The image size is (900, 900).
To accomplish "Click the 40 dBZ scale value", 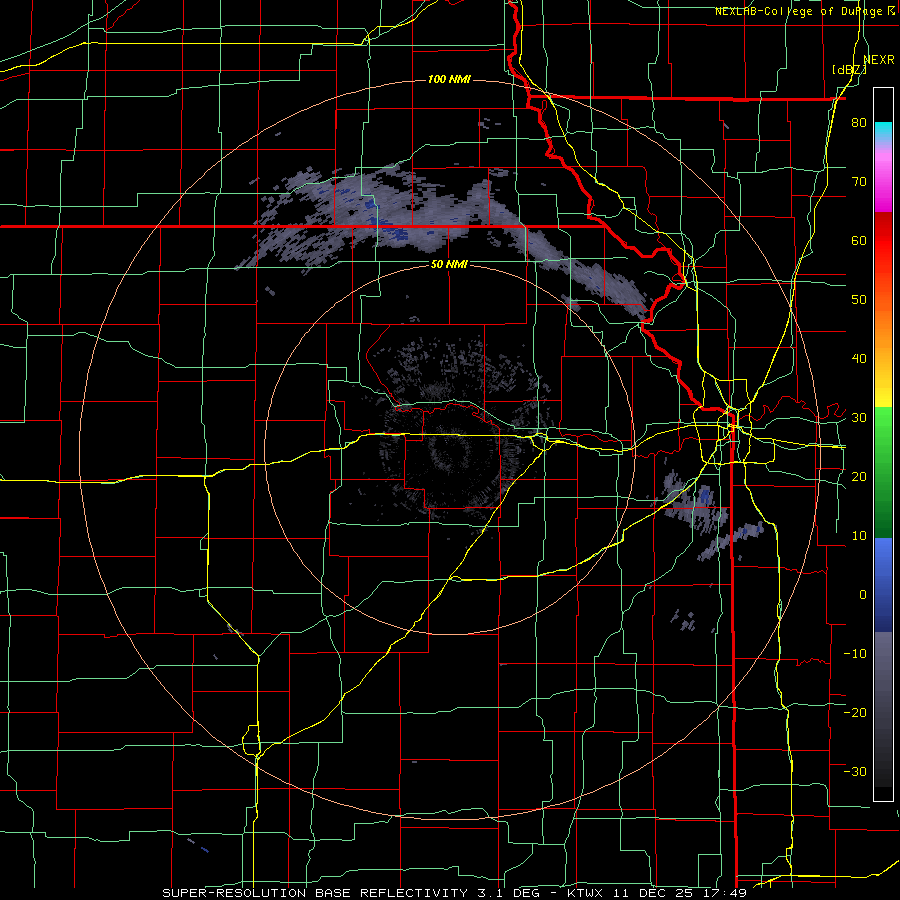I will point(859,359).
